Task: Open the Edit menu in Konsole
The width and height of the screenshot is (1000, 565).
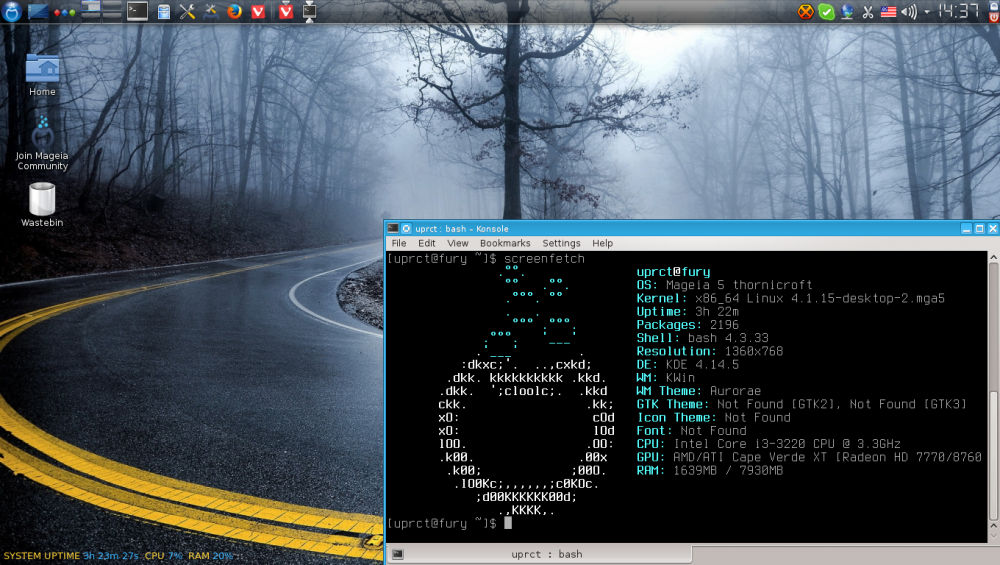Action: [x=427, y=243]
